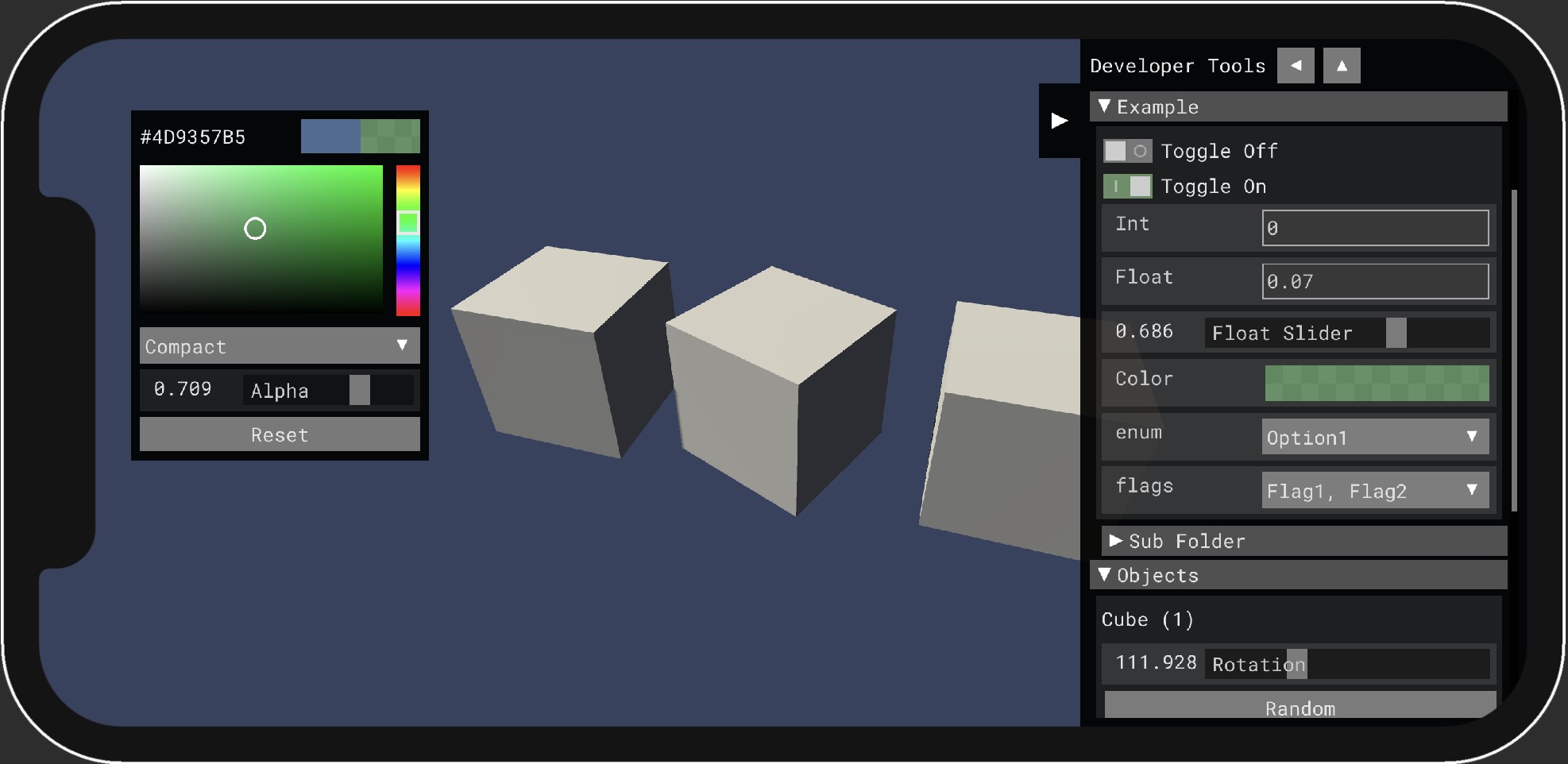Click the Alpha slider
This screenshot has width=1568, height=764.
pyautogui.click(x=327, y=390)
